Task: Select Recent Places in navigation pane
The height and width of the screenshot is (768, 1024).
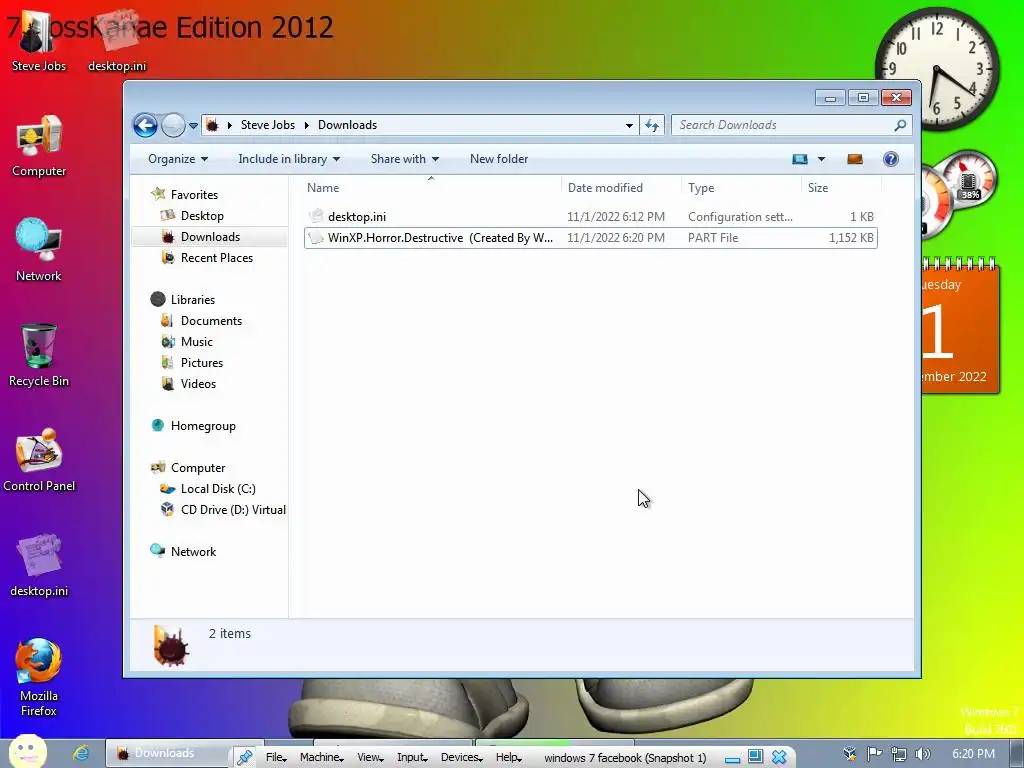Action: (217, 258)
